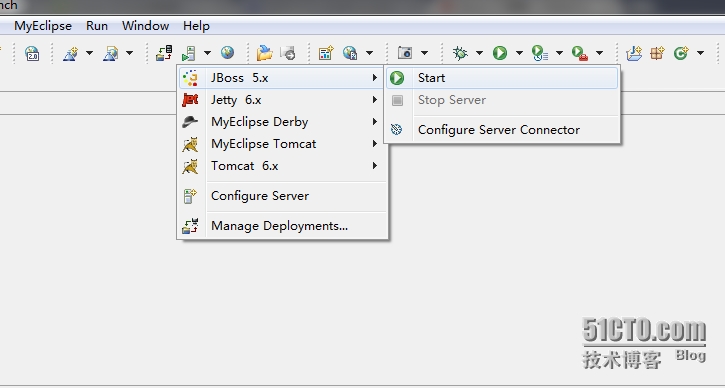Open dropdown arrow beside the new class icon

[700, 53]
